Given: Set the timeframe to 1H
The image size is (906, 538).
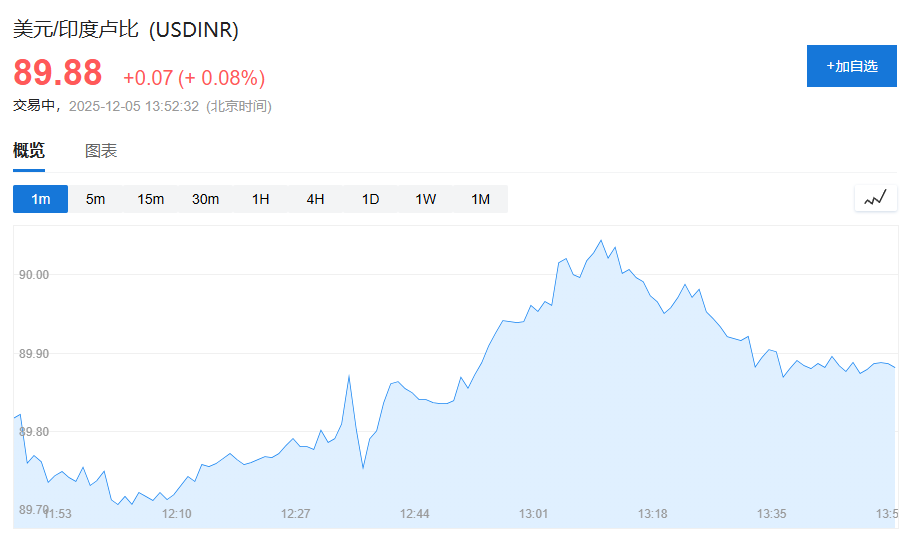Looking at the screenshot, I should tap(260, 199).
